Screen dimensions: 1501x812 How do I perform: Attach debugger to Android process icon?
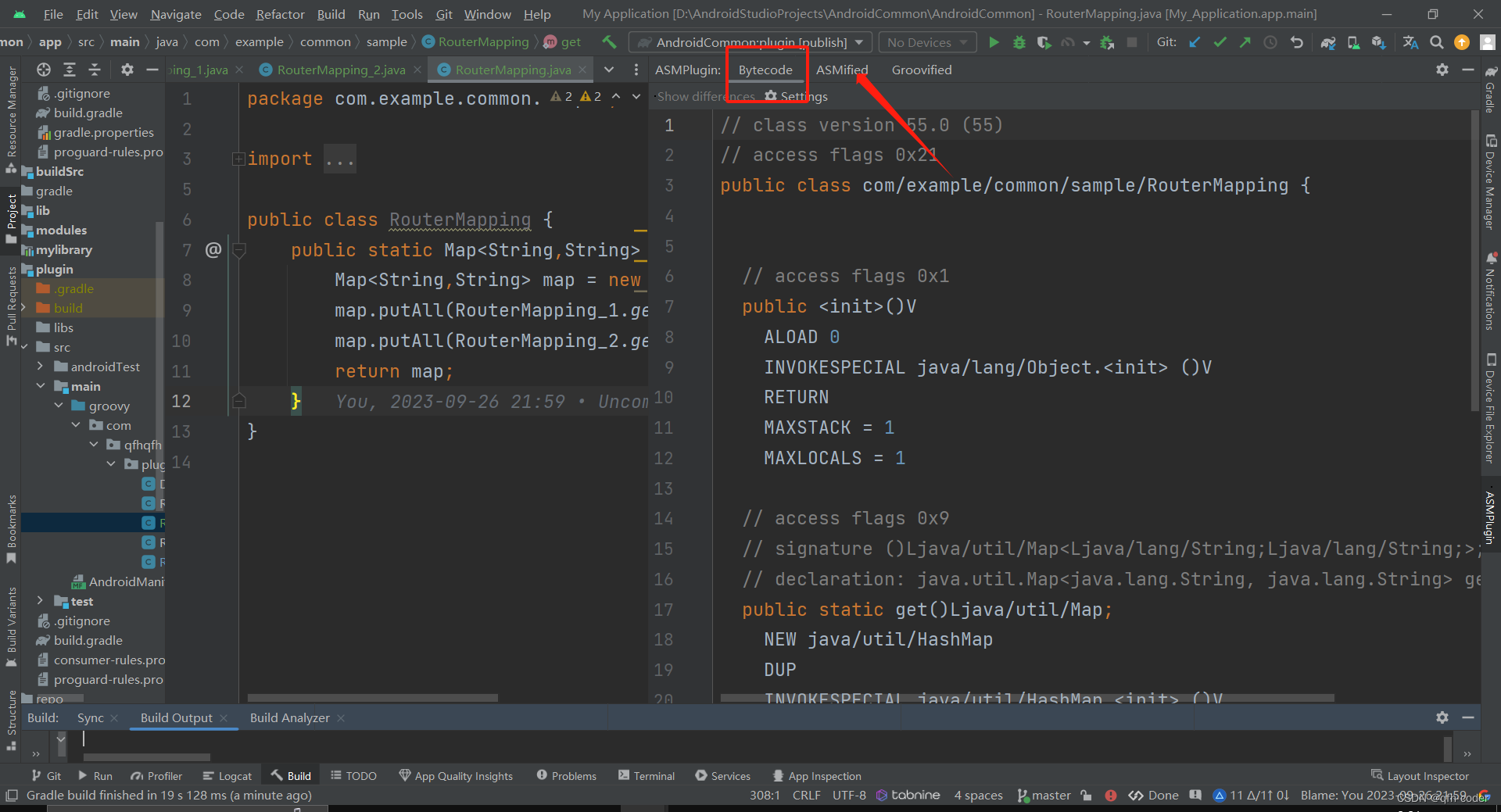point(1106,42)
